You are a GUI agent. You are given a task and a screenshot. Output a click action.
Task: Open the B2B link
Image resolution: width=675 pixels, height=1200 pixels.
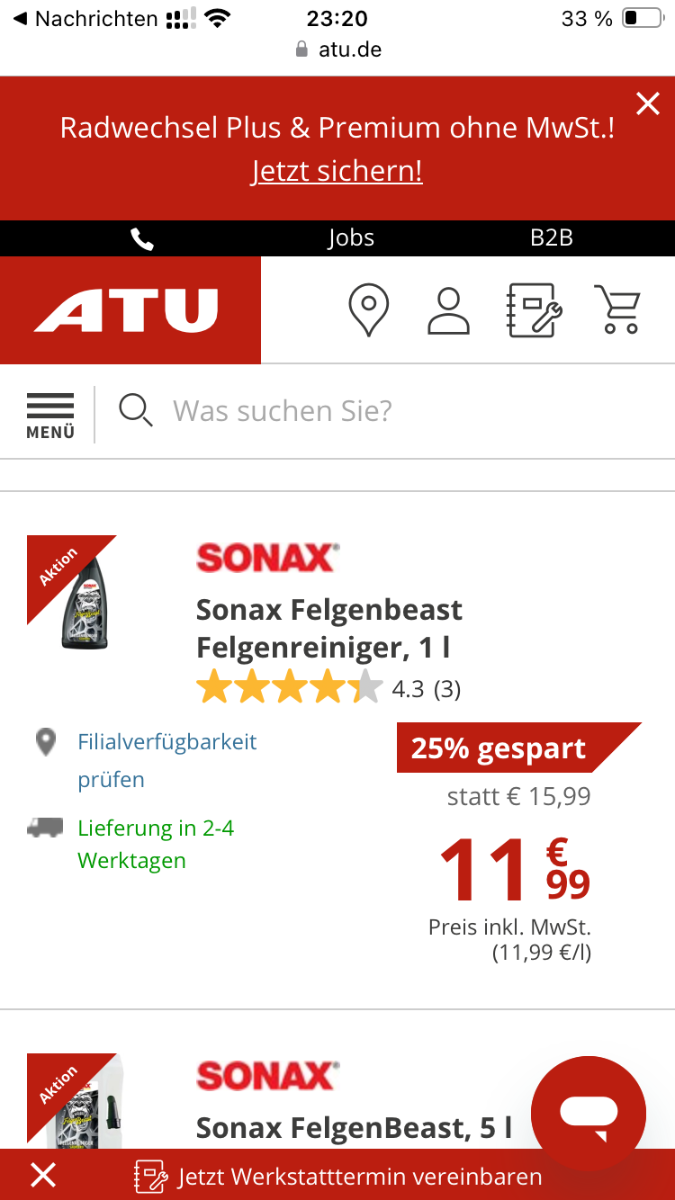551,238
